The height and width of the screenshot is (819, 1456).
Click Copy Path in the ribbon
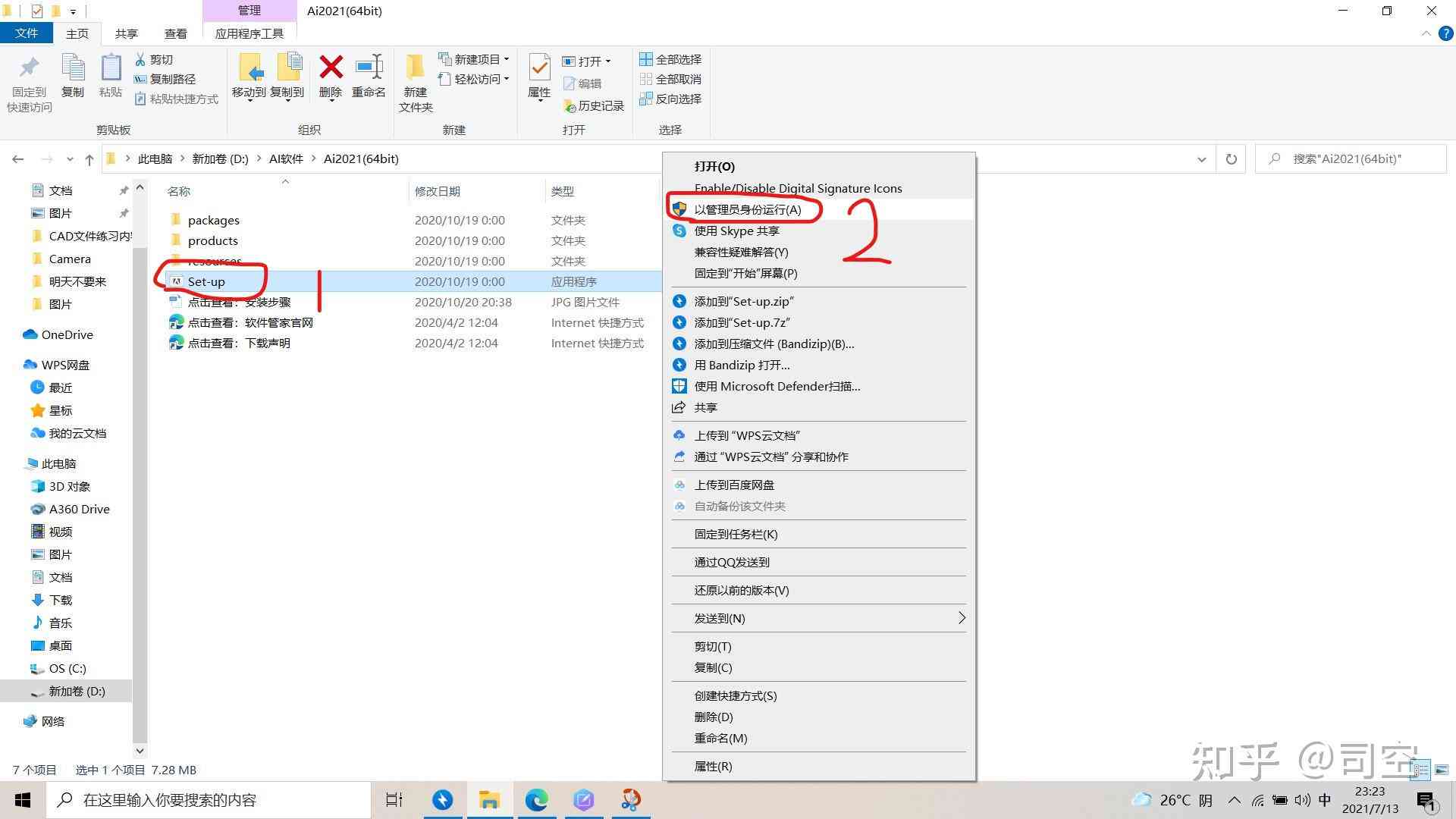point(165,79)
